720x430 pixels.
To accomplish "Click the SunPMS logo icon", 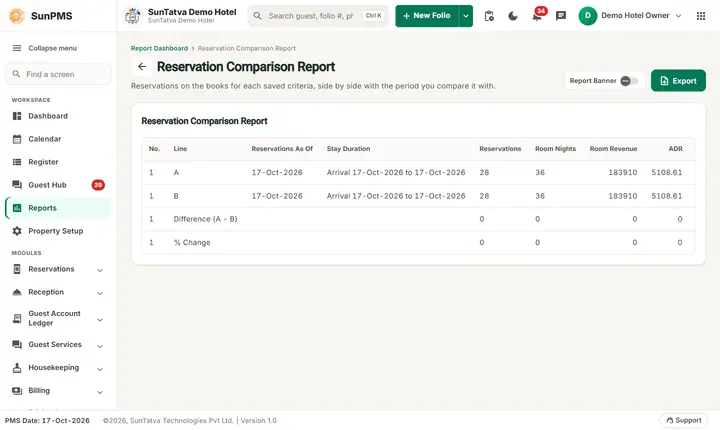I will pyautogui.click(x=17, y=16).
